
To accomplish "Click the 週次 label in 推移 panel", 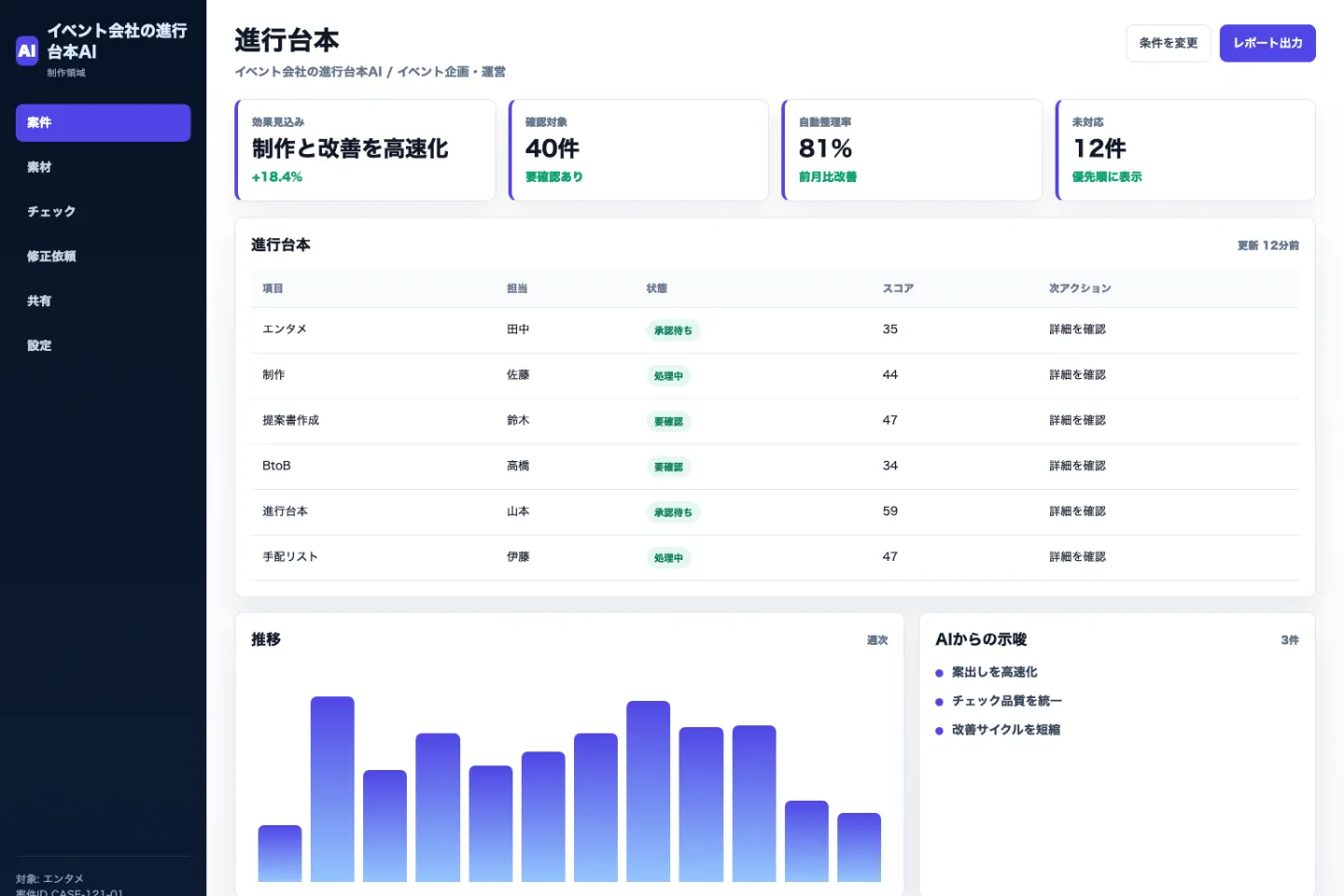I will point(877,640).
